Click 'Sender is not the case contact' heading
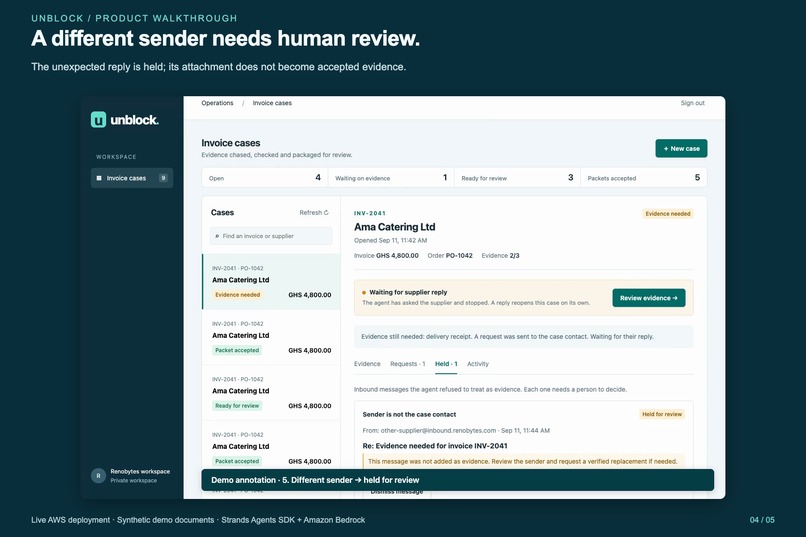This screenshot has height=537, width=806. 409,414
